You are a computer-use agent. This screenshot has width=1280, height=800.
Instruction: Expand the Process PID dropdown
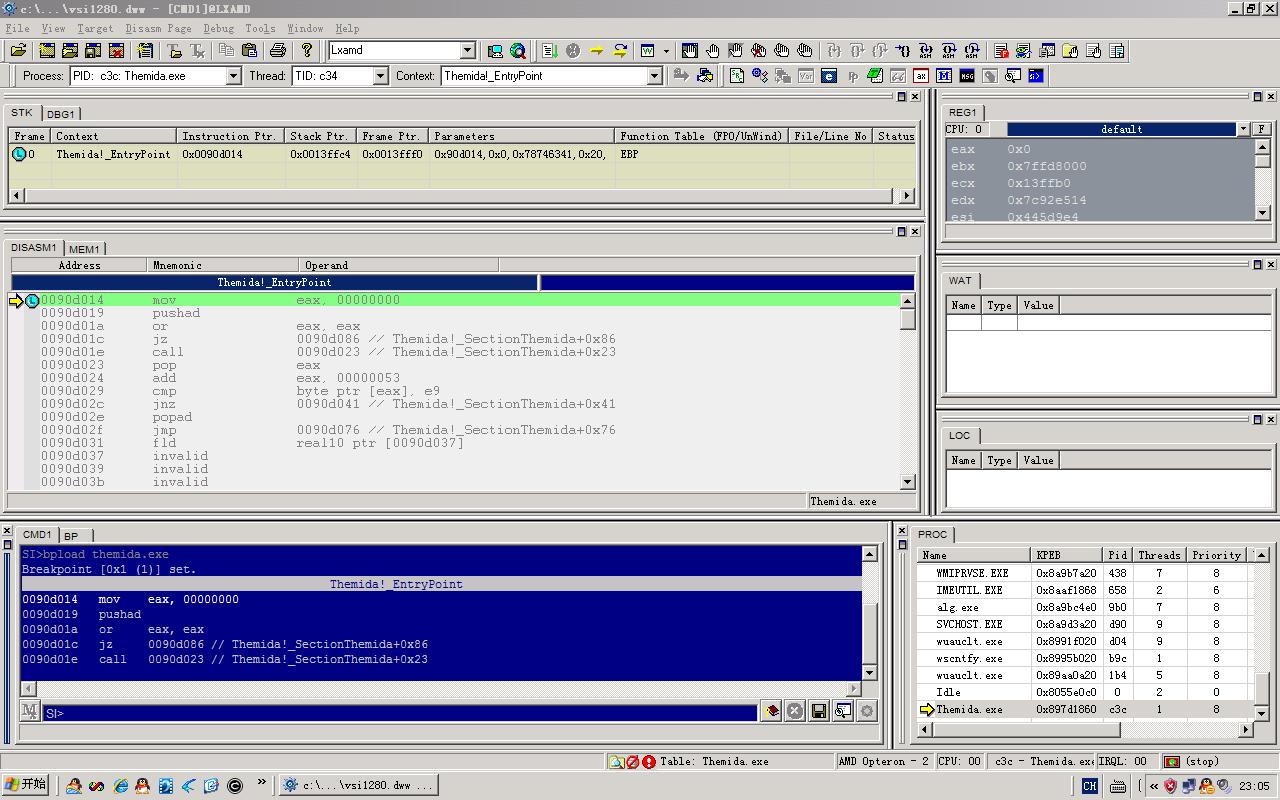[x=233, y=76]
